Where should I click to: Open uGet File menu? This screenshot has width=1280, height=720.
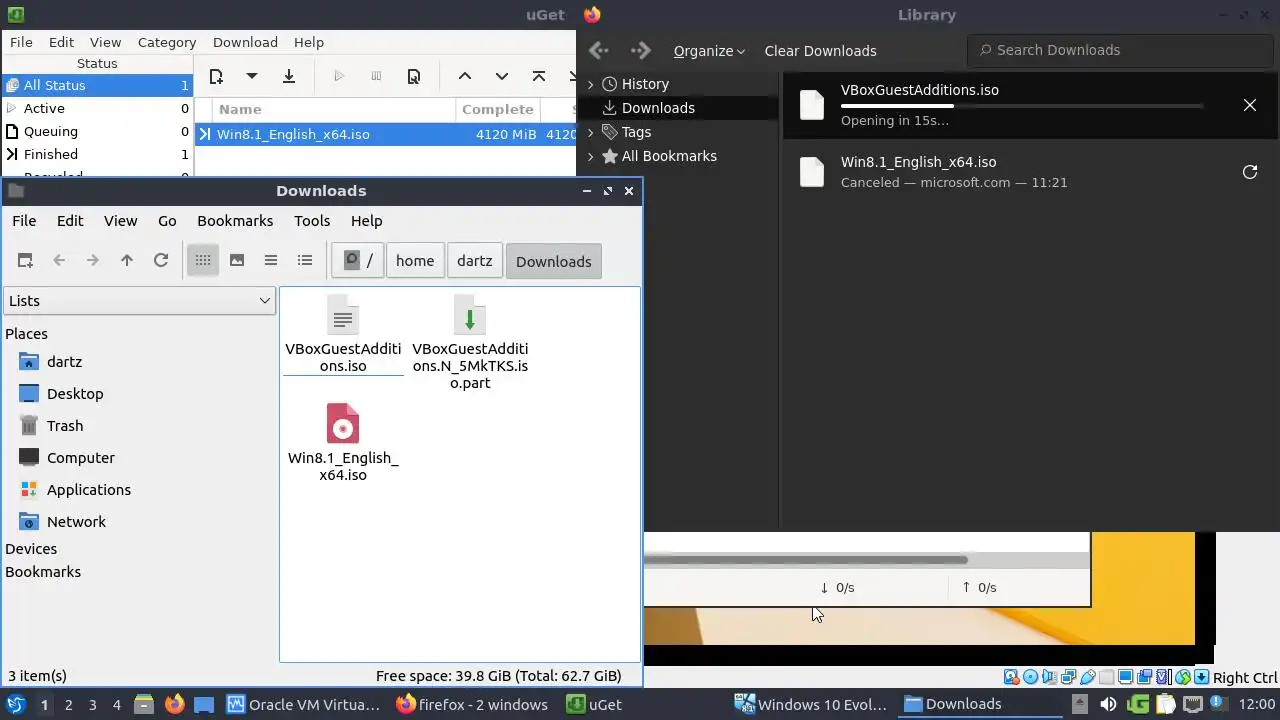(21, 42)
